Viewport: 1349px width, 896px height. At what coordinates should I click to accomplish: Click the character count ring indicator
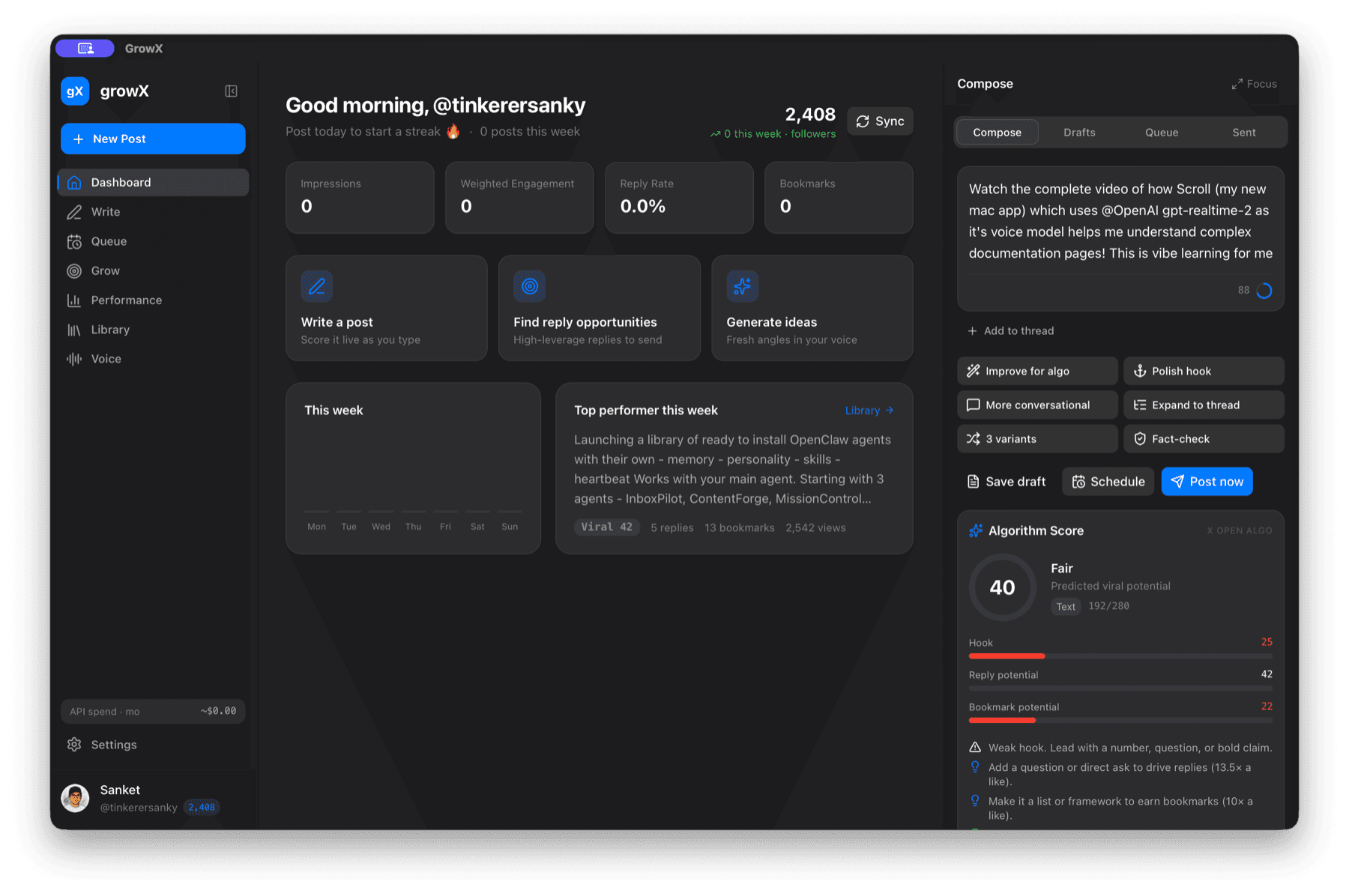(x=1264, y=291)
